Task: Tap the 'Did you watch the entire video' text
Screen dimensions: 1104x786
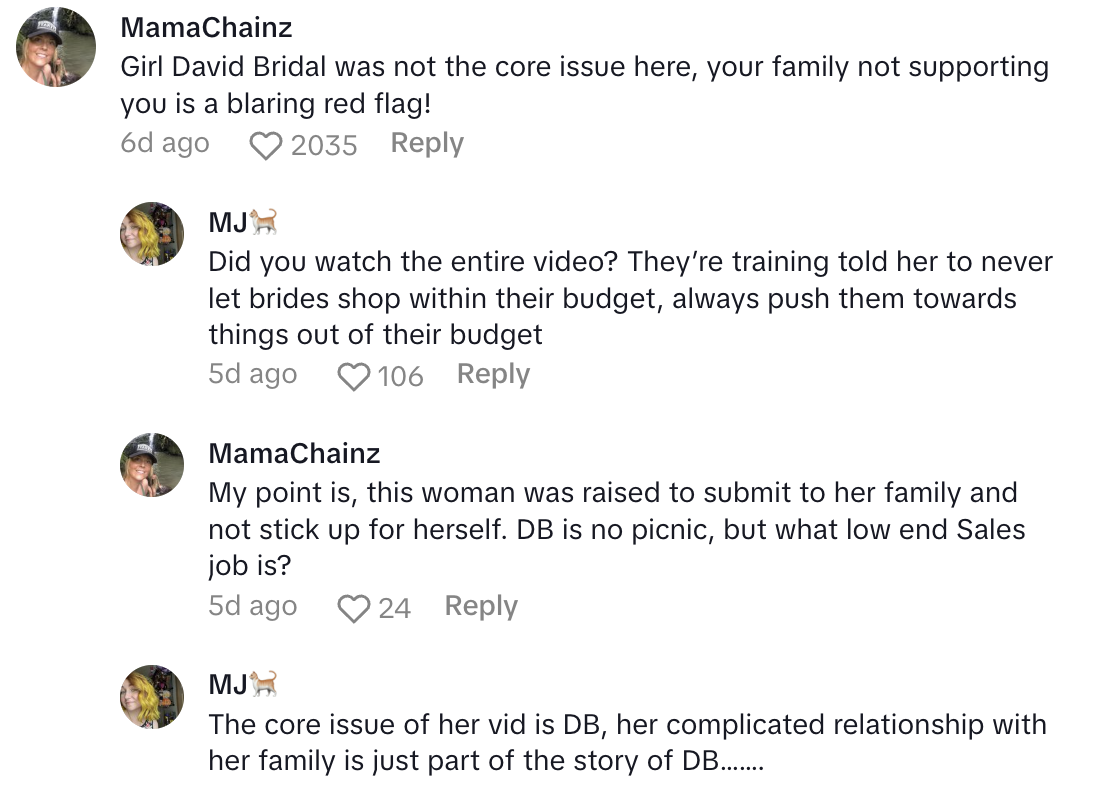Action: coord(630,298)
